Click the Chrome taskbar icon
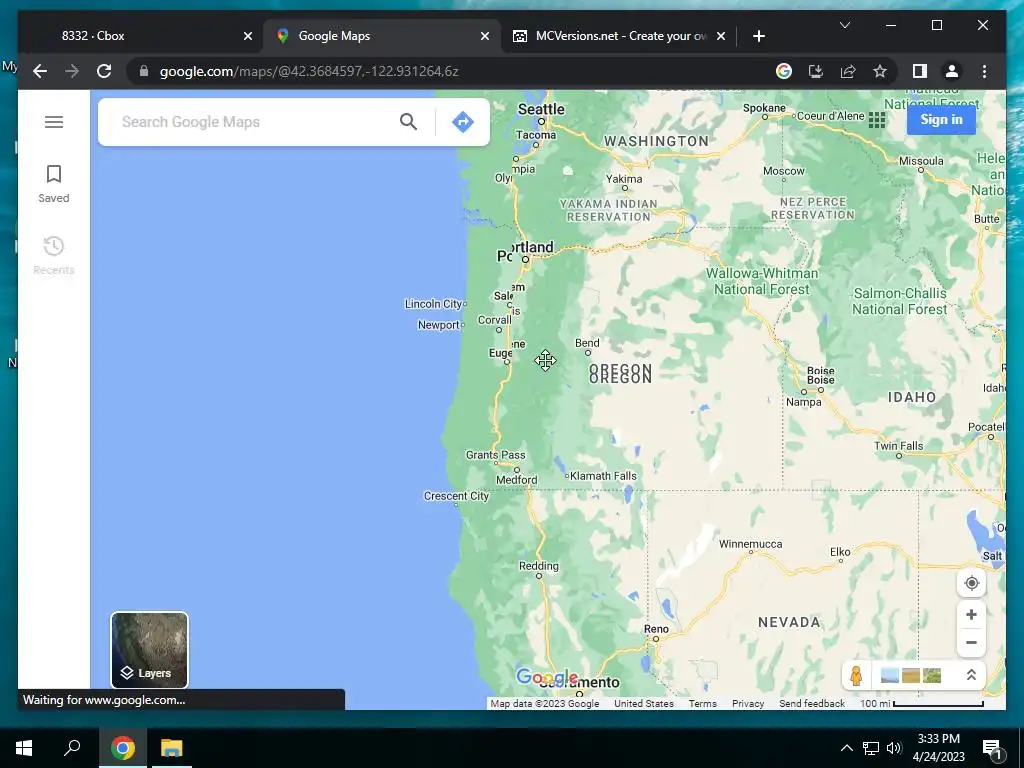This screenshot has width=1024, height=768. [122, 748]
